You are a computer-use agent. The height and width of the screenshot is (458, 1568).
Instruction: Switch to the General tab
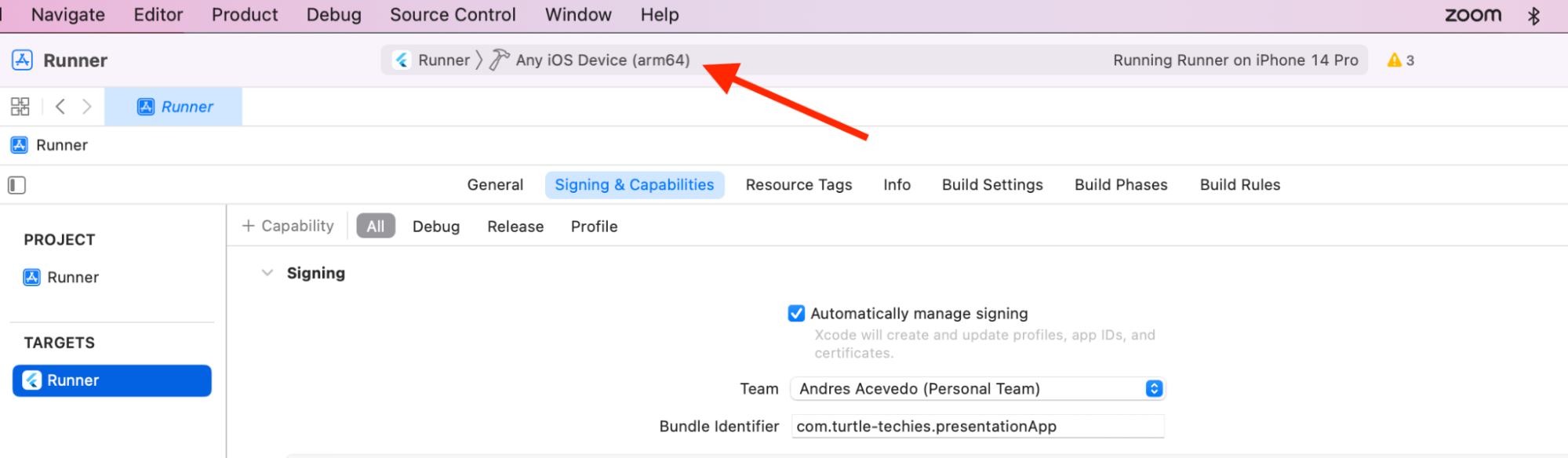[x=495, y=185]
